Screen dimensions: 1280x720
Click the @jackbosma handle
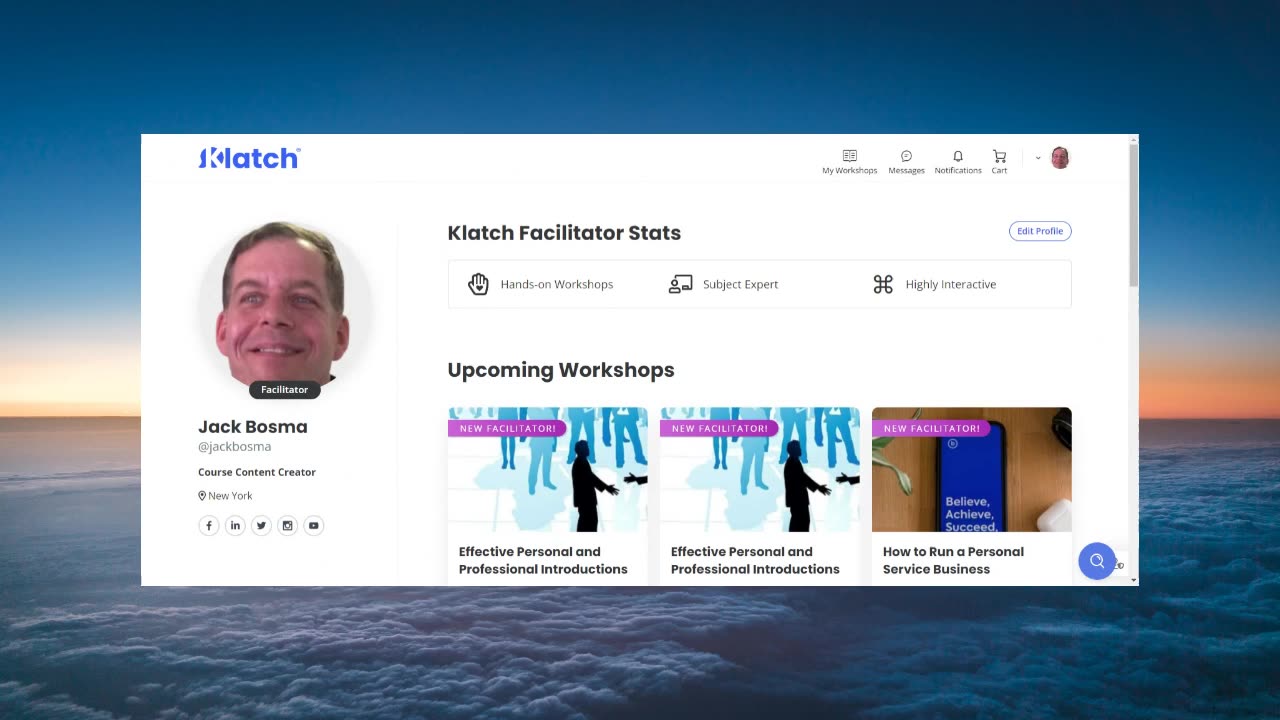click(235, 446)
